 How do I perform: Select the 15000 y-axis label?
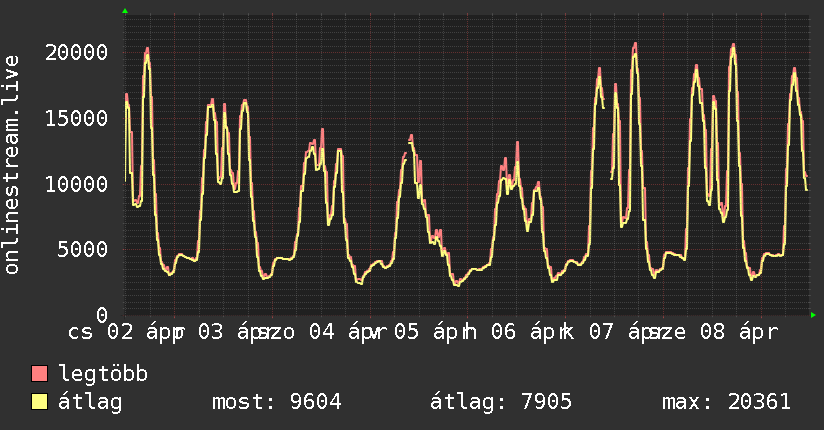pos(76,118)
